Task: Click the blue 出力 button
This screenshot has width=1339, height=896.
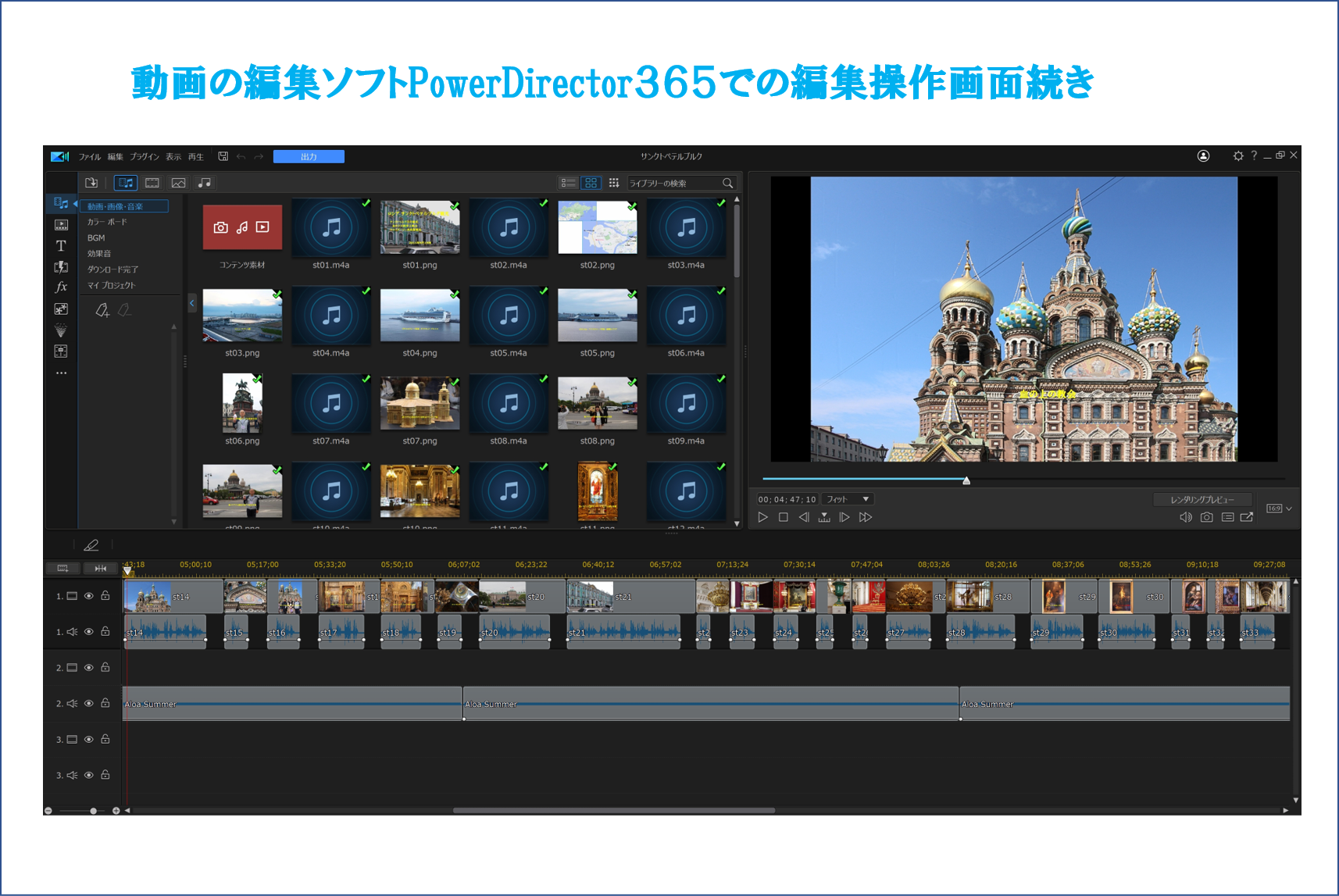Action: 309,157
